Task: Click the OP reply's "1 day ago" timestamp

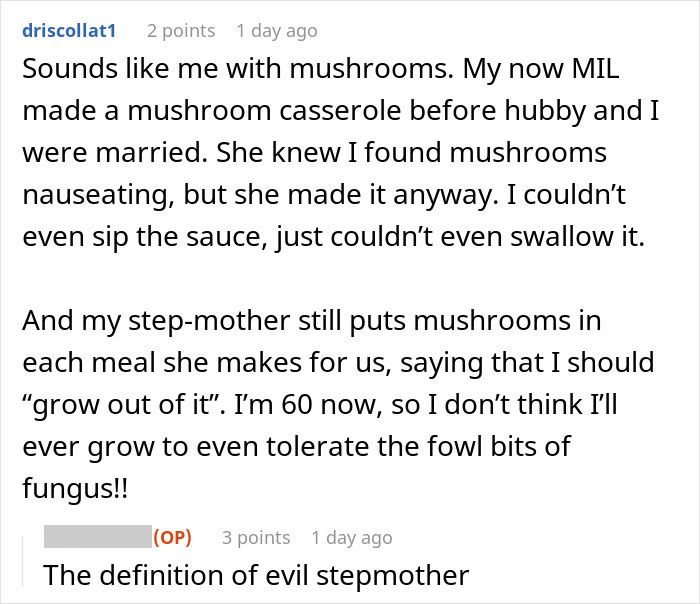Action: pos(352,538)
